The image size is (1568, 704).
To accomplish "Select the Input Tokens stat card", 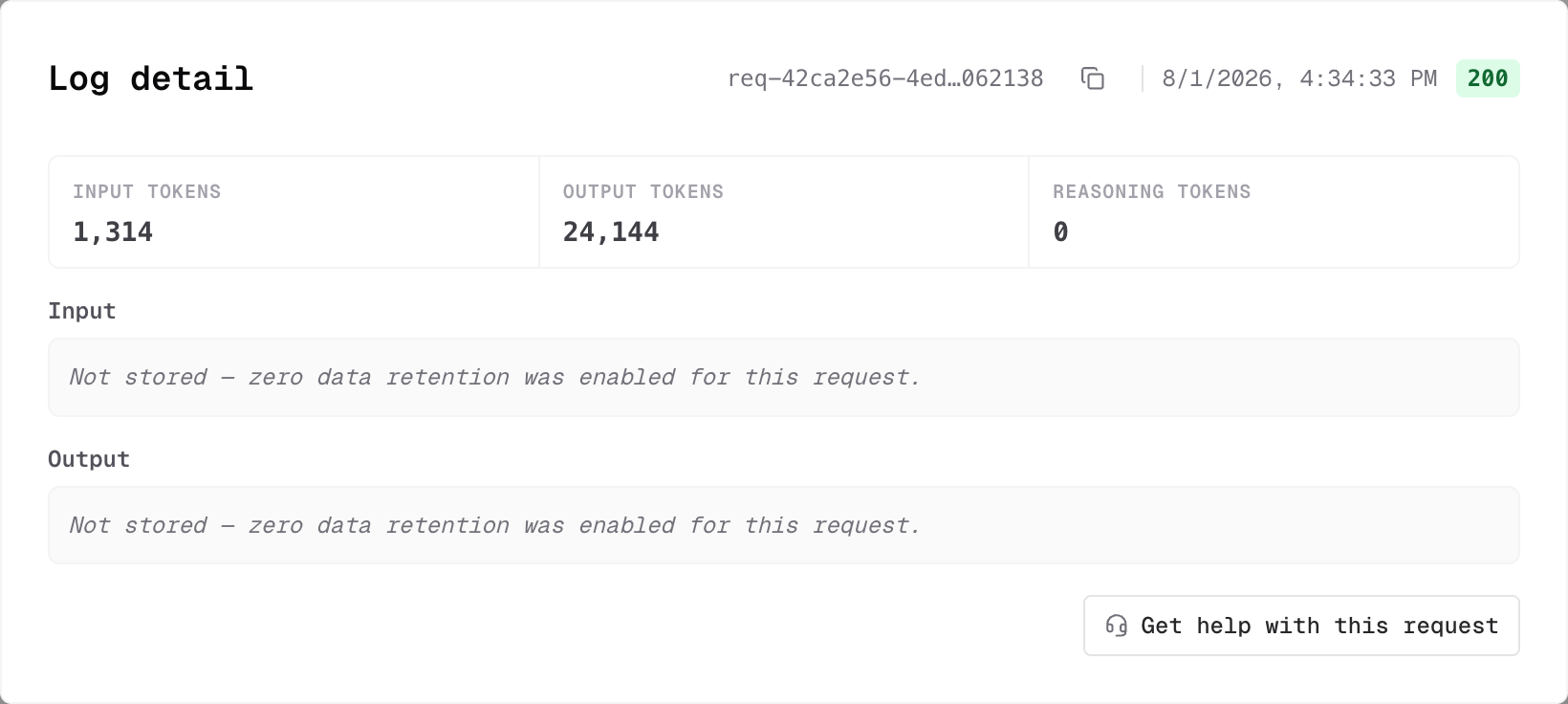I will [294, 212].
